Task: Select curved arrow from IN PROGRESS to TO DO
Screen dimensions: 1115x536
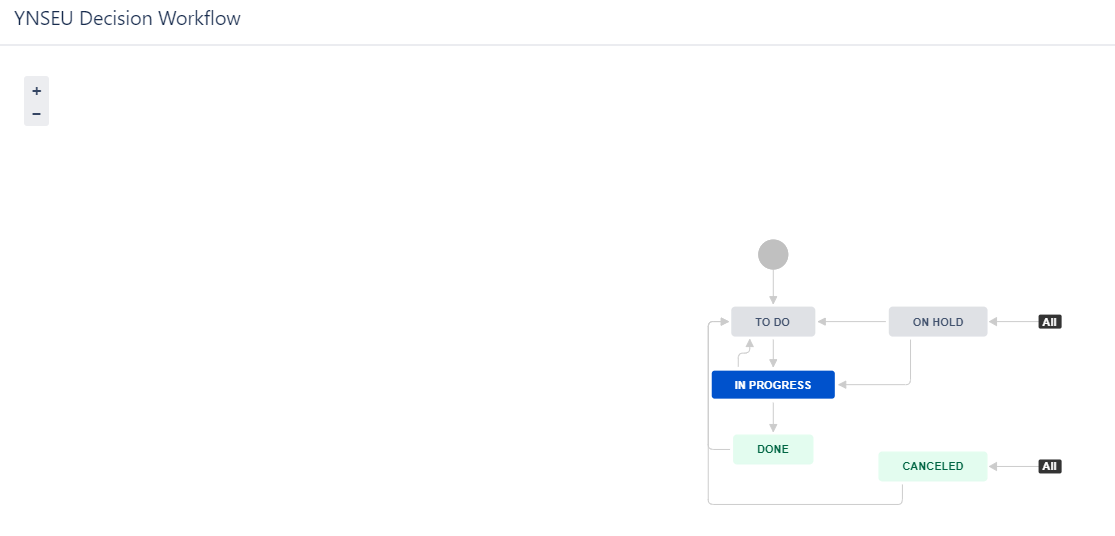Action: click(745, 353)
